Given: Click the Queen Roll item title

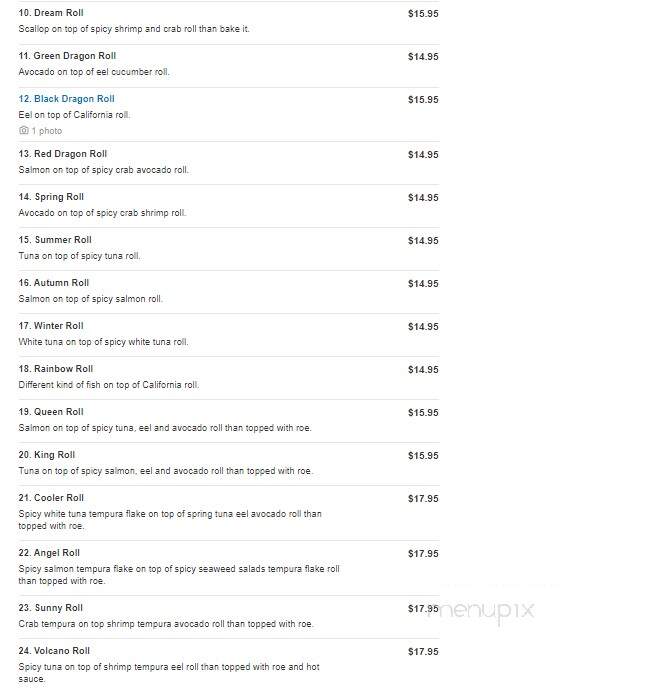Looking at the screenshot, I should click(51, 412).
